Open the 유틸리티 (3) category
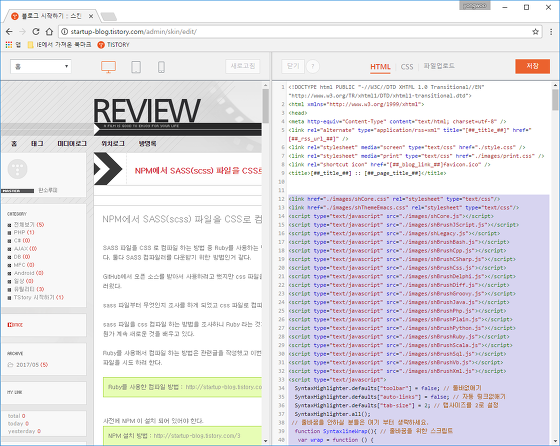The image size is (560, 446). pyautogui.click(x=29, y=289)
